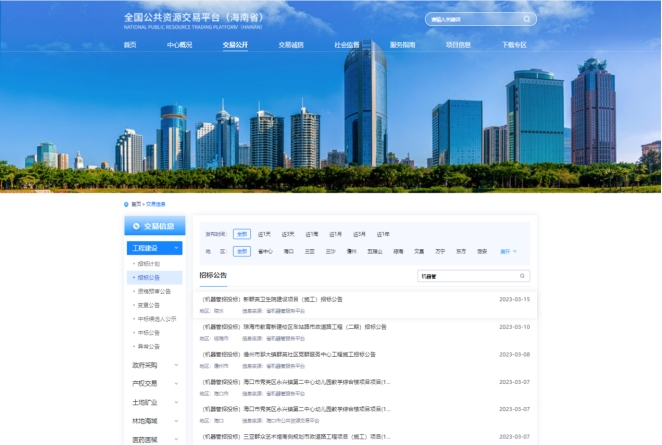Collapse the 工程建设 sidebar section
Image resolution: width=662 pixels, height=445 pixels.
(x=155, y=248)
